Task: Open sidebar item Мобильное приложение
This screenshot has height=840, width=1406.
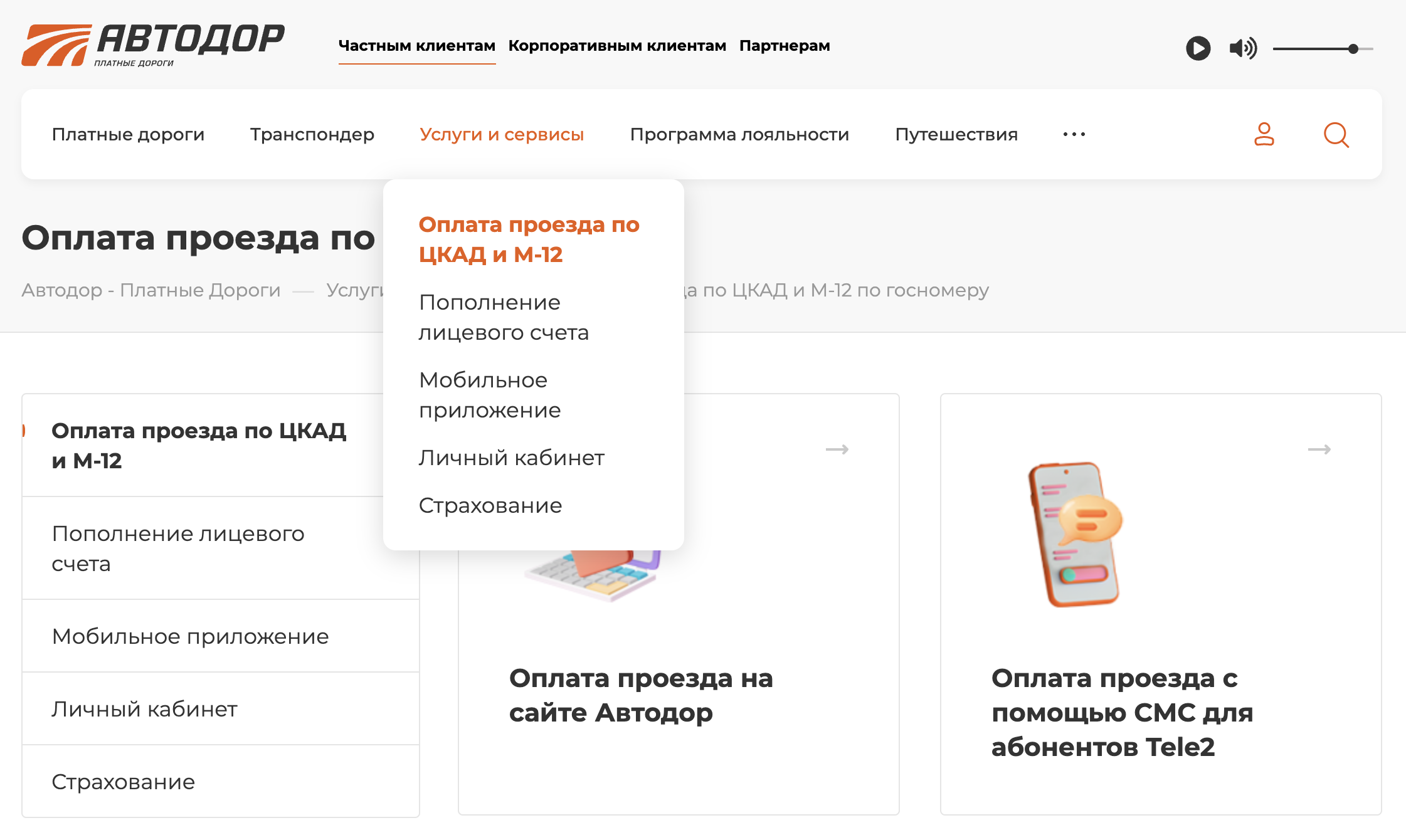Action: point(221,636)
